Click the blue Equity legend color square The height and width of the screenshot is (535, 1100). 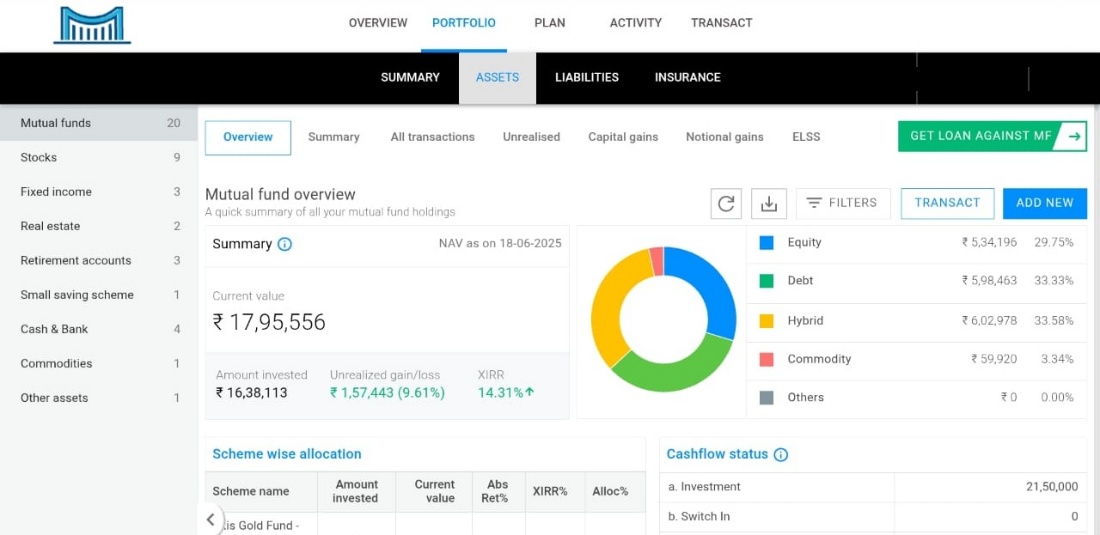click(x=767, y=242)
